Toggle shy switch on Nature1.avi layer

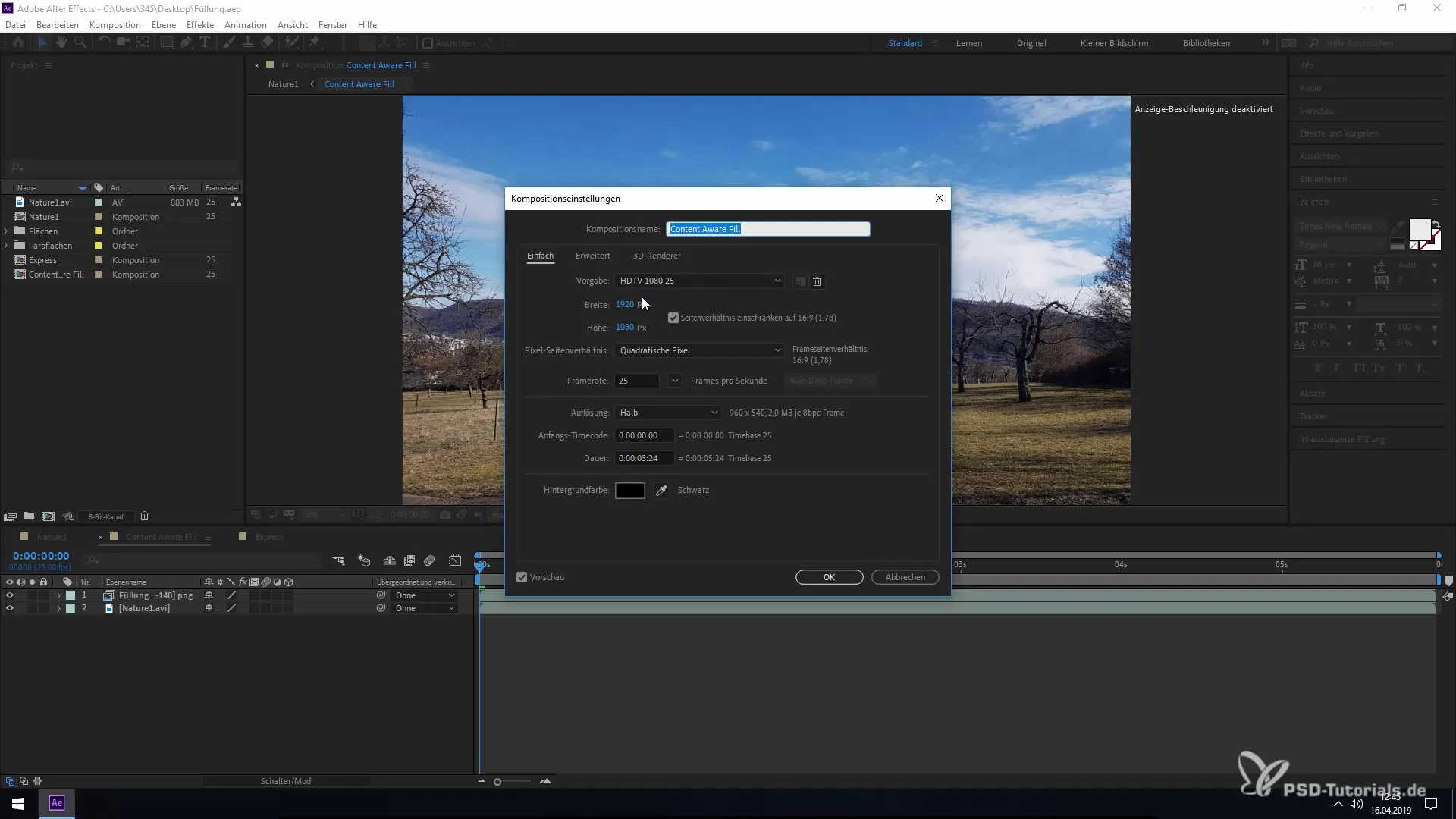(x=209, y=608)
